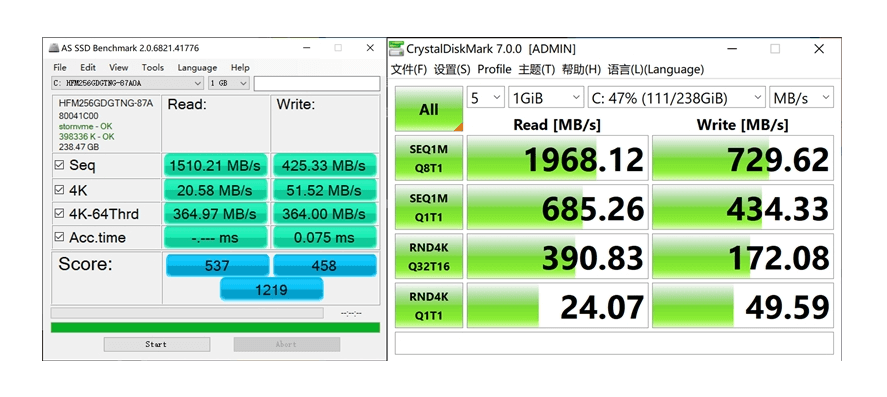Toggle the 4K-64Thrd test checkbox
This screenshot has width=887, height=397.
click(x=59, y=213)
